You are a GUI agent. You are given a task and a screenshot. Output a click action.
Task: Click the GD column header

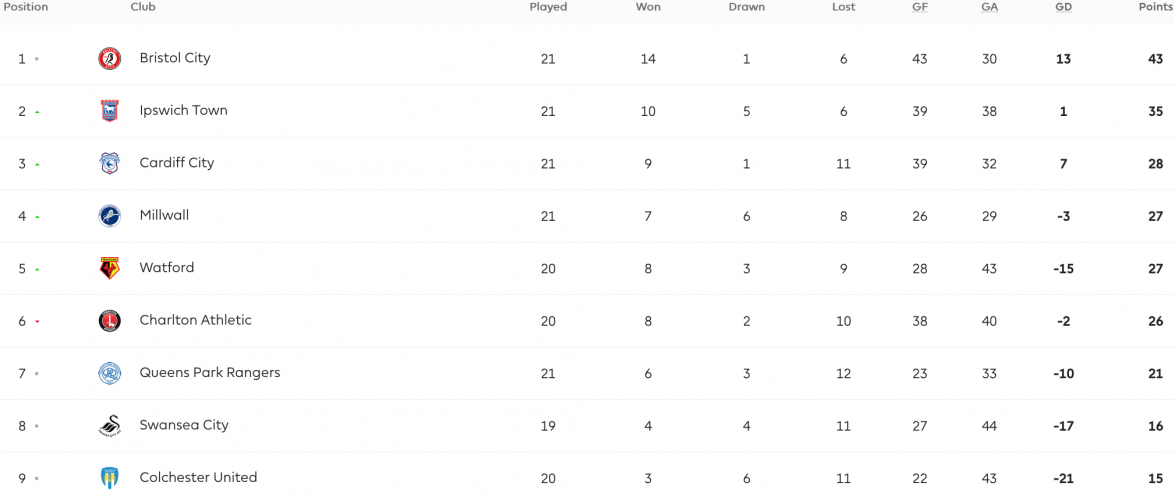(x=1063, y=7)
